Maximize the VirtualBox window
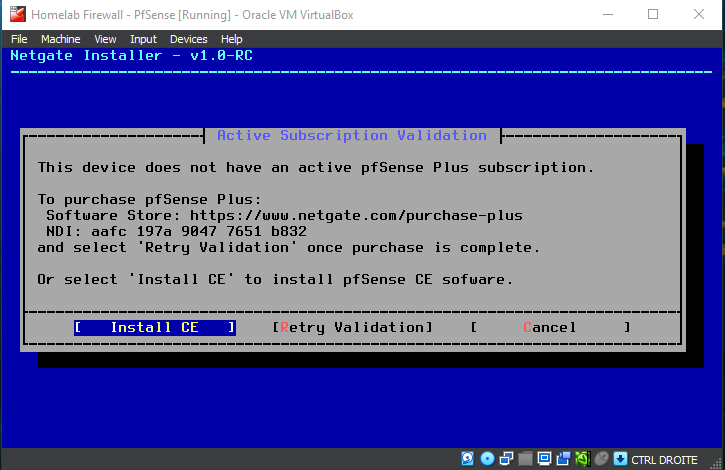 [653, 14]
